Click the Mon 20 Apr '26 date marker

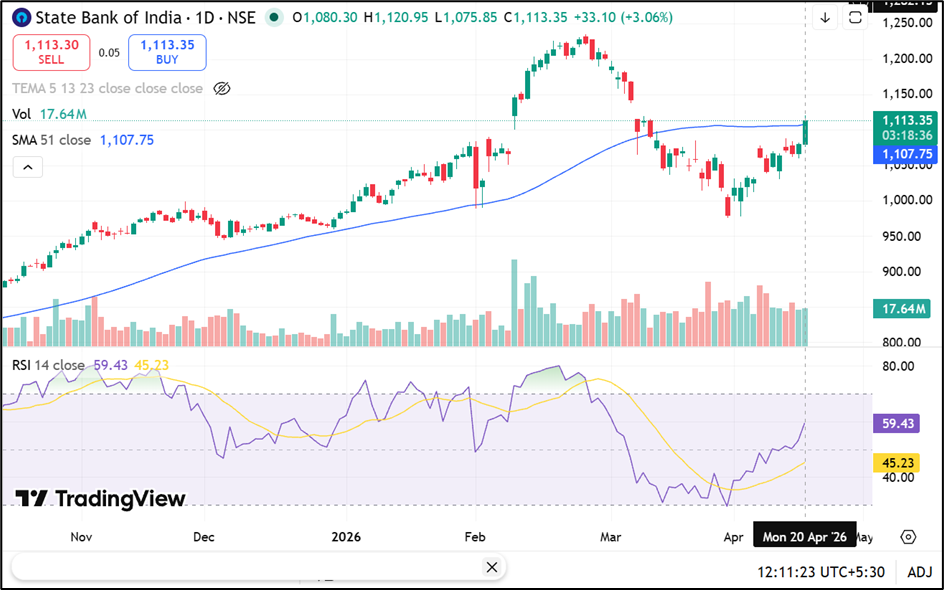804,537
